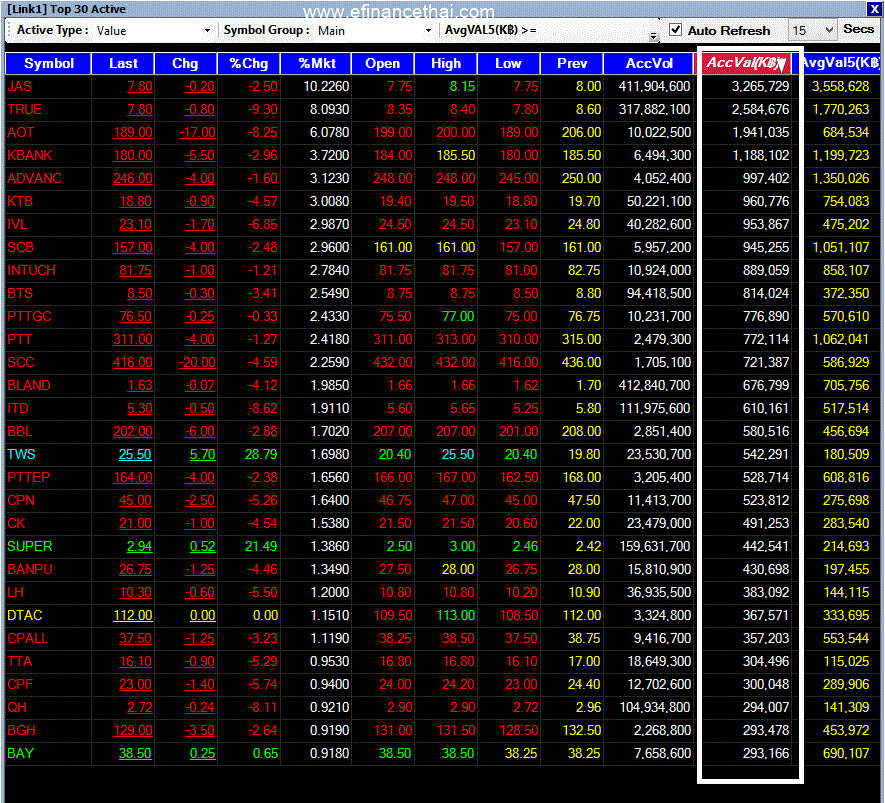Select the TTA symbol
Viewport: 885px width, 803px height.
(x=20, y=661)
